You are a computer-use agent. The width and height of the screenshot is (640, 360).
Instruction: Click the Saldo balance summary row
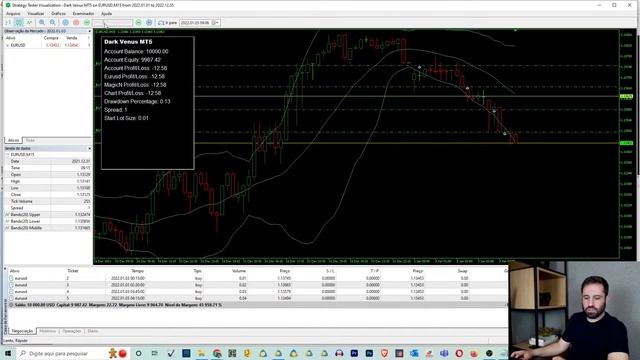pyautogui.click(x=257, y=305)
